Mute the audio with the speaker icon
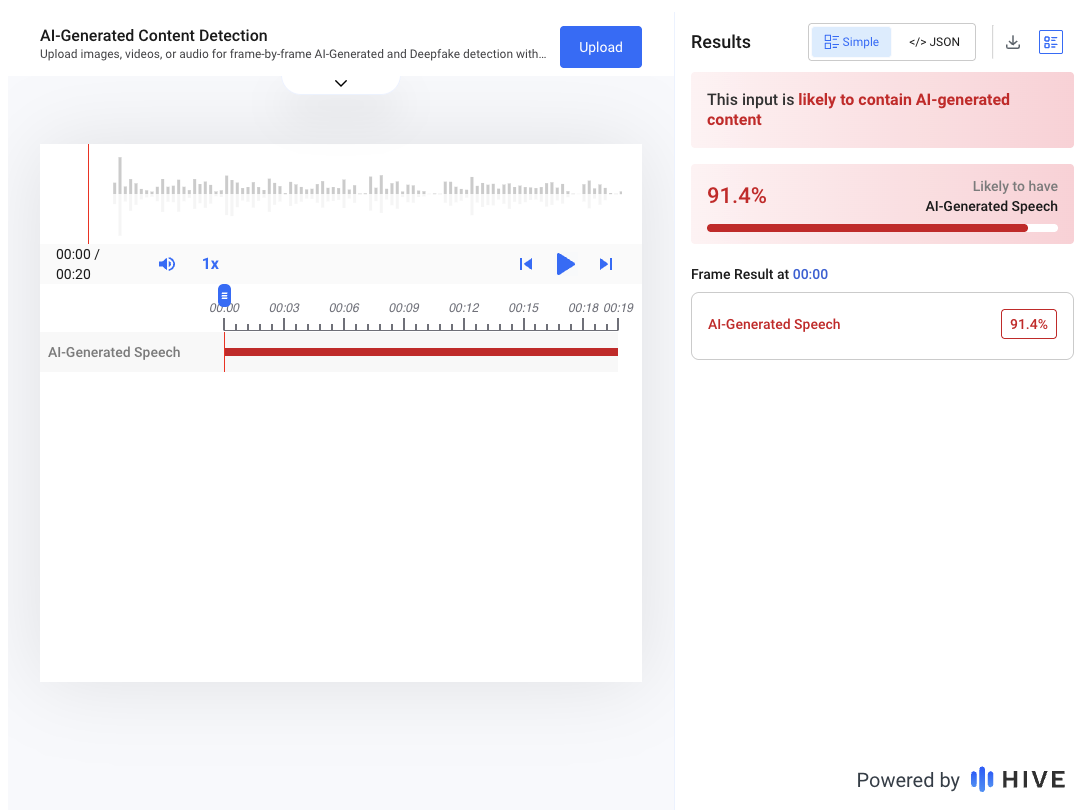This screenshot has height=810, width=1090. point(167,264)
